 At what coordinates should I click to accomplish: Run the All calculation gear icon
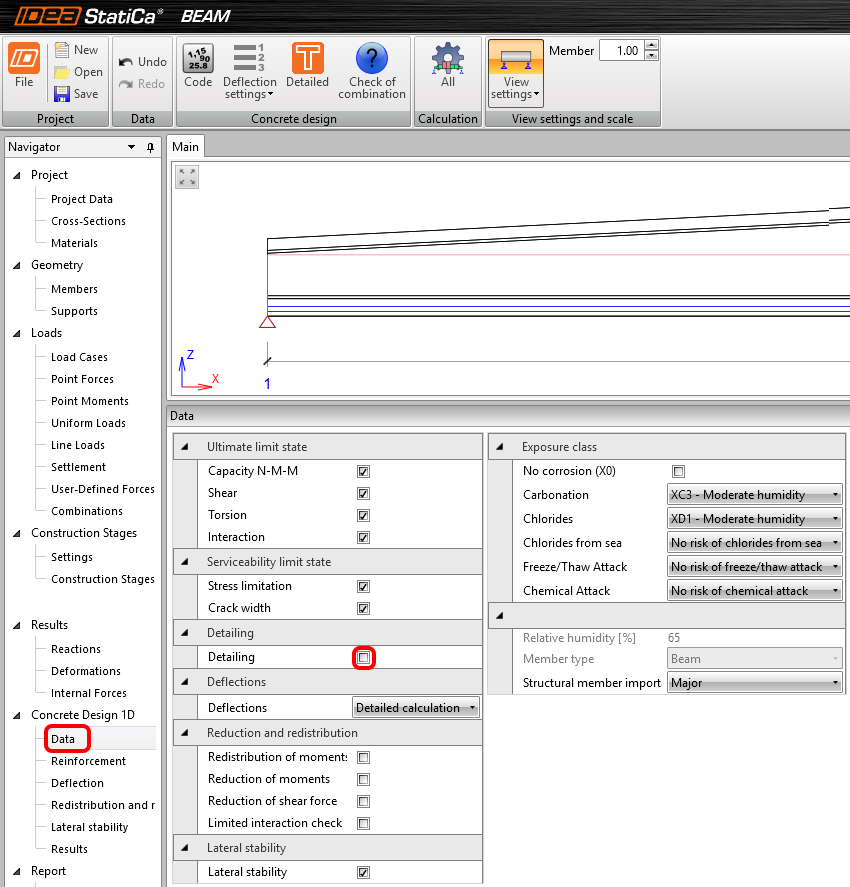pos(448,66)
